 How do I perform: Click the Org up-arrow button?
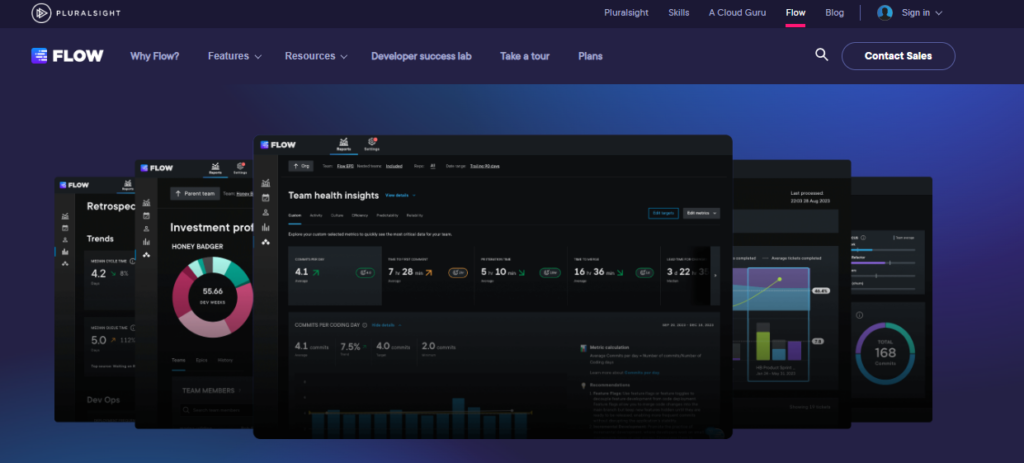[301, 166]
